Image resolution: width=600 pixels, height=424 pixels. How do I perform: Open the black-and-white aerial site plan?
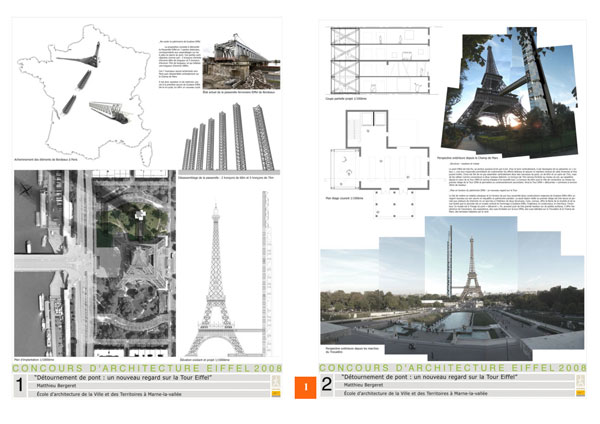95,263
